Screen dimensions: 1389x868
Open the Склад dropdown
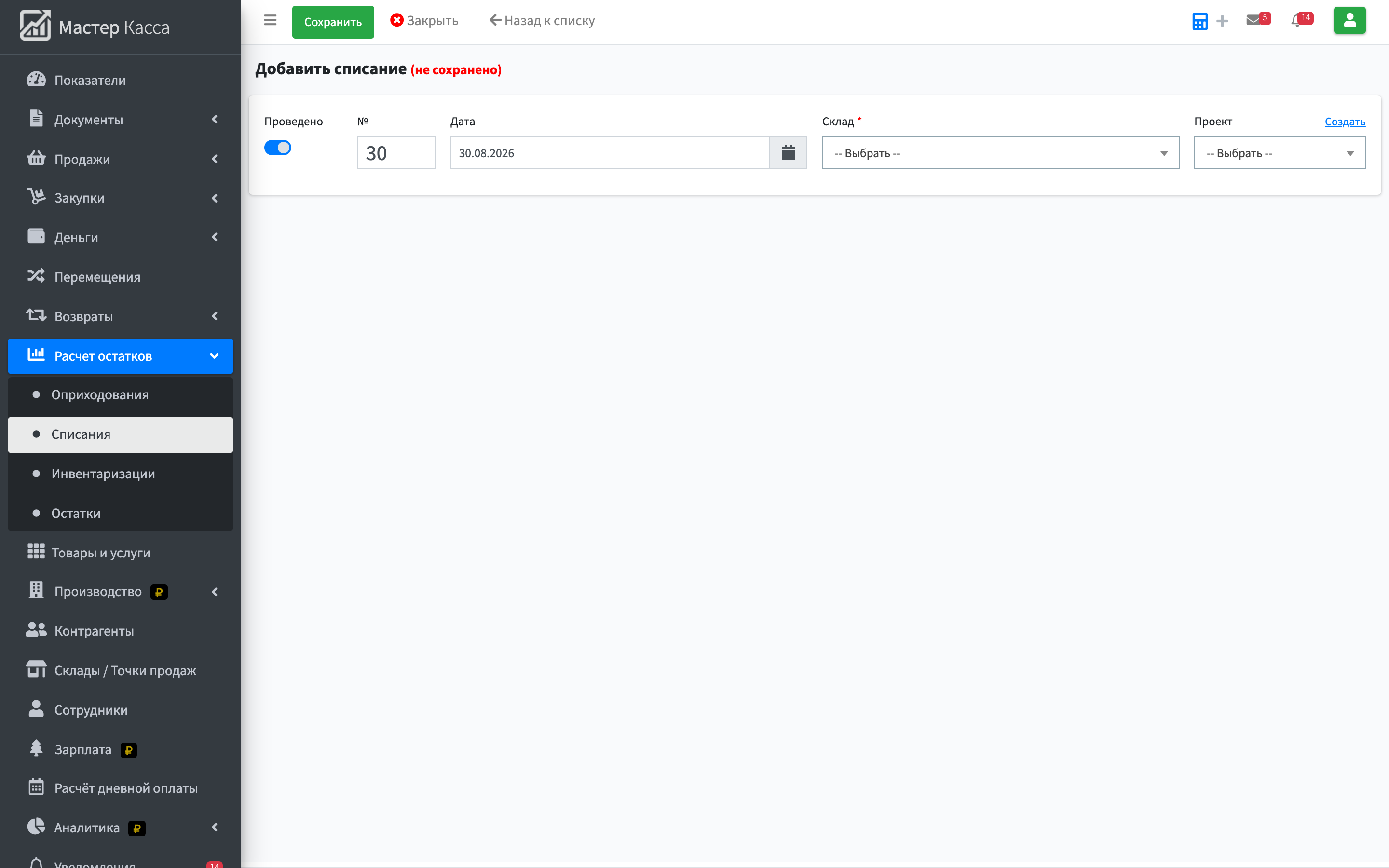pos(1000,153)
